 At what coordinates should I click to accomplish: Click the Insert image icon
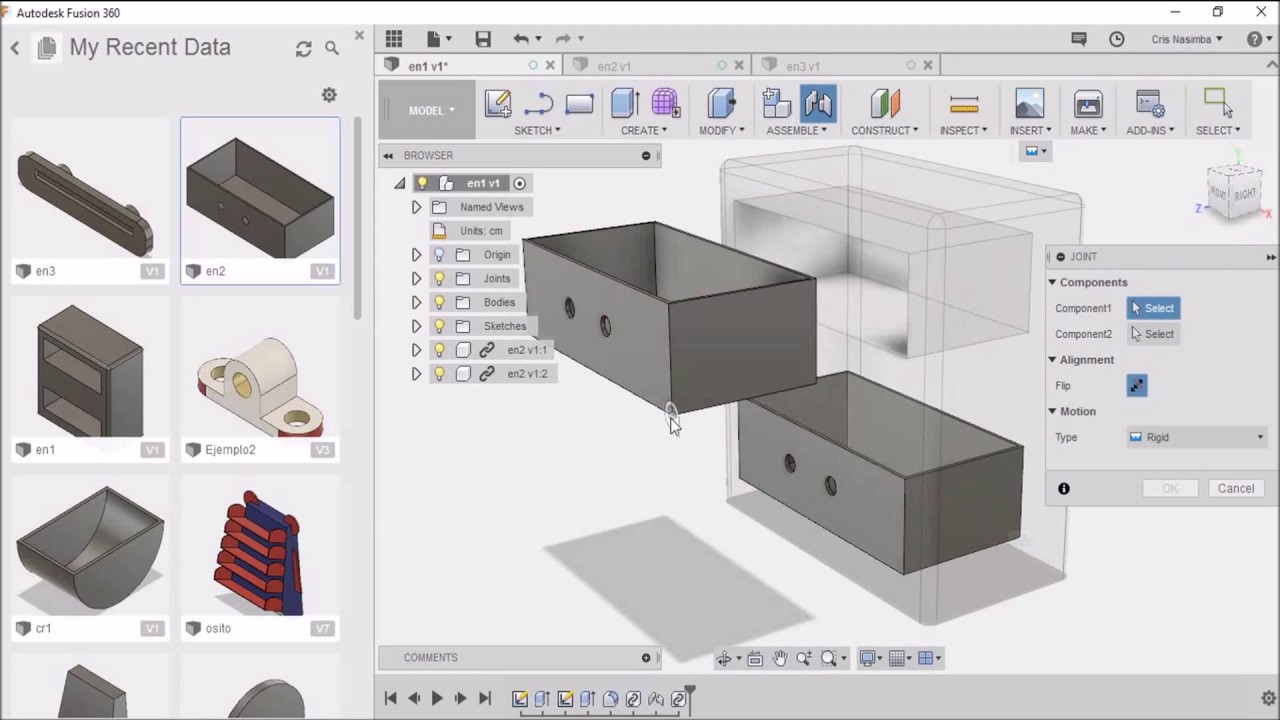pos(1029,104)
